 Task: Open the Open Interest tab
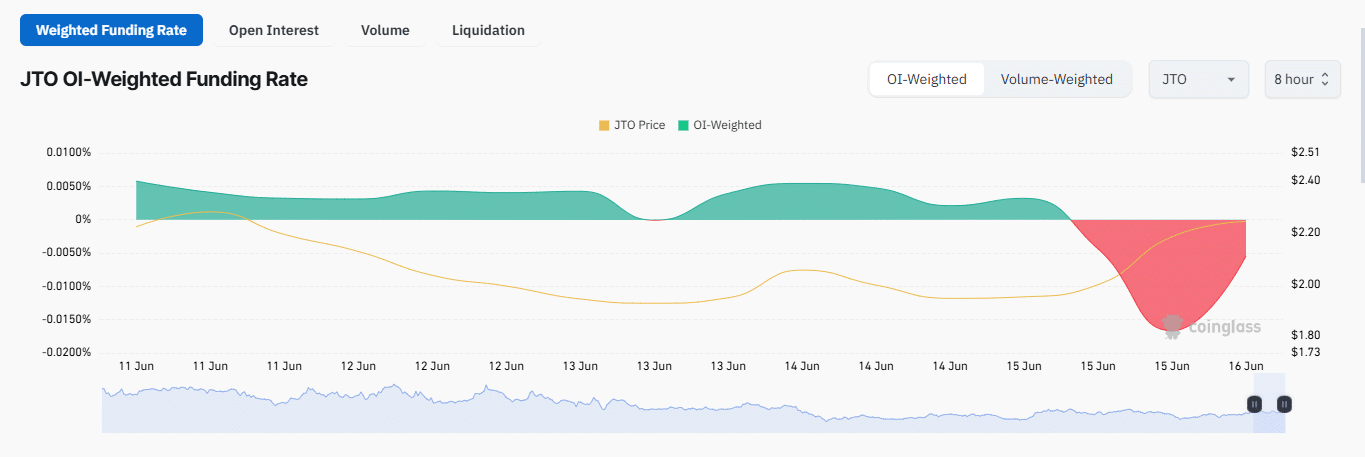pyautogui.click(x=274, y=30)
